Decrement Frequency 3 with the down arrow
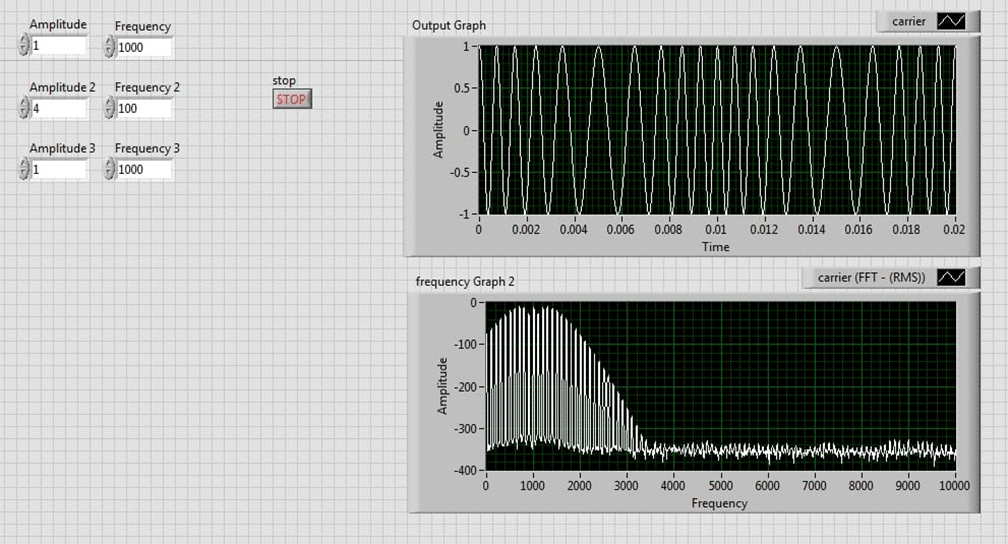This screenshot has width=1008, height=544. tap(110, 175)
